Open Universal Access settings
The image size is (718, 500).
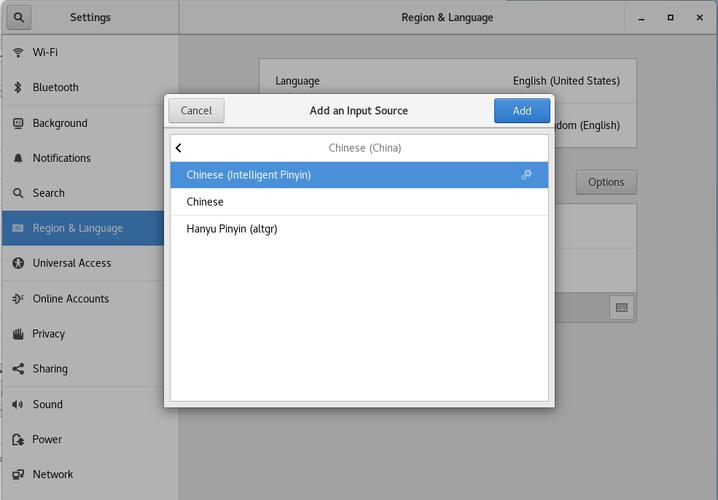click(x=83, y=263)
